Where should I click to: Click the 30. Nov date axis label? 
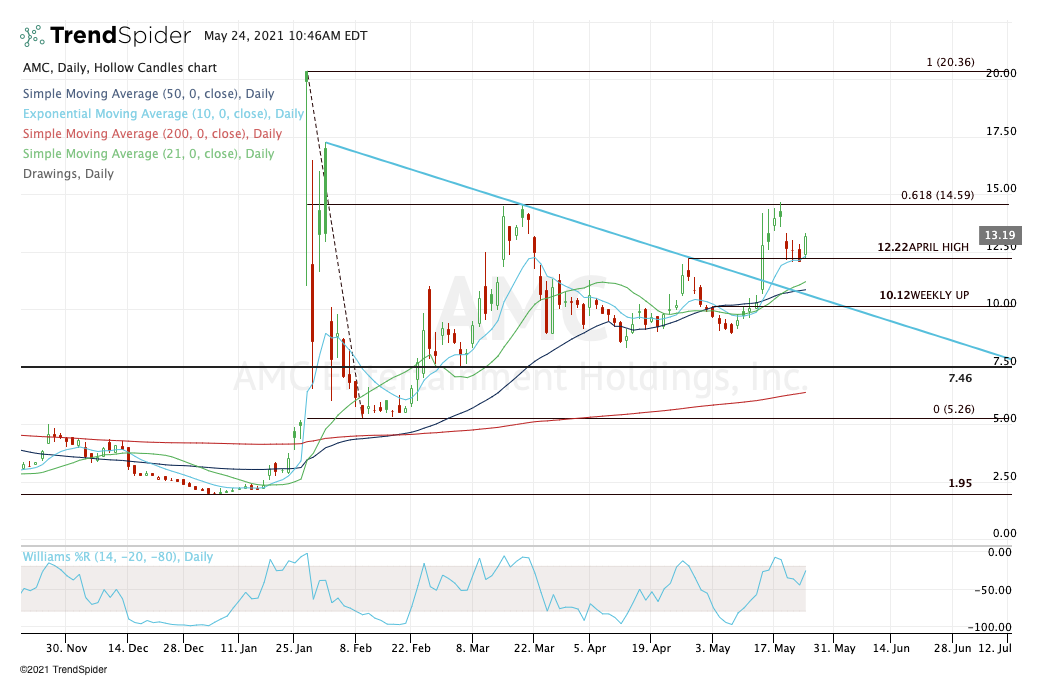click(66, 648)
